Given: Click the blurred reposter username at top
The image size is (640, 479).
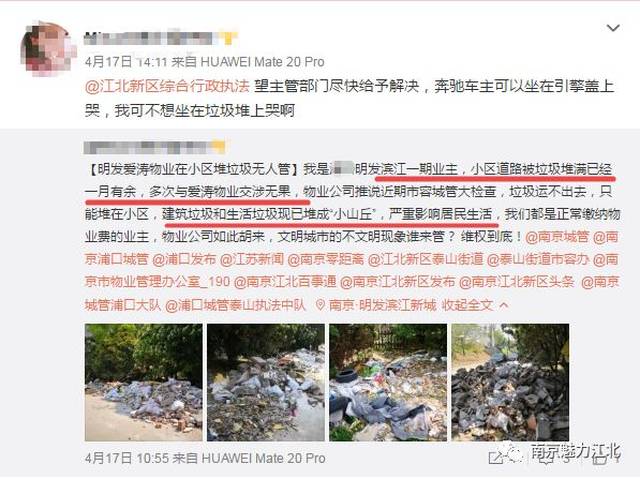Looking at the screenshot, I should pyautogui.click(x=160, y=38).
